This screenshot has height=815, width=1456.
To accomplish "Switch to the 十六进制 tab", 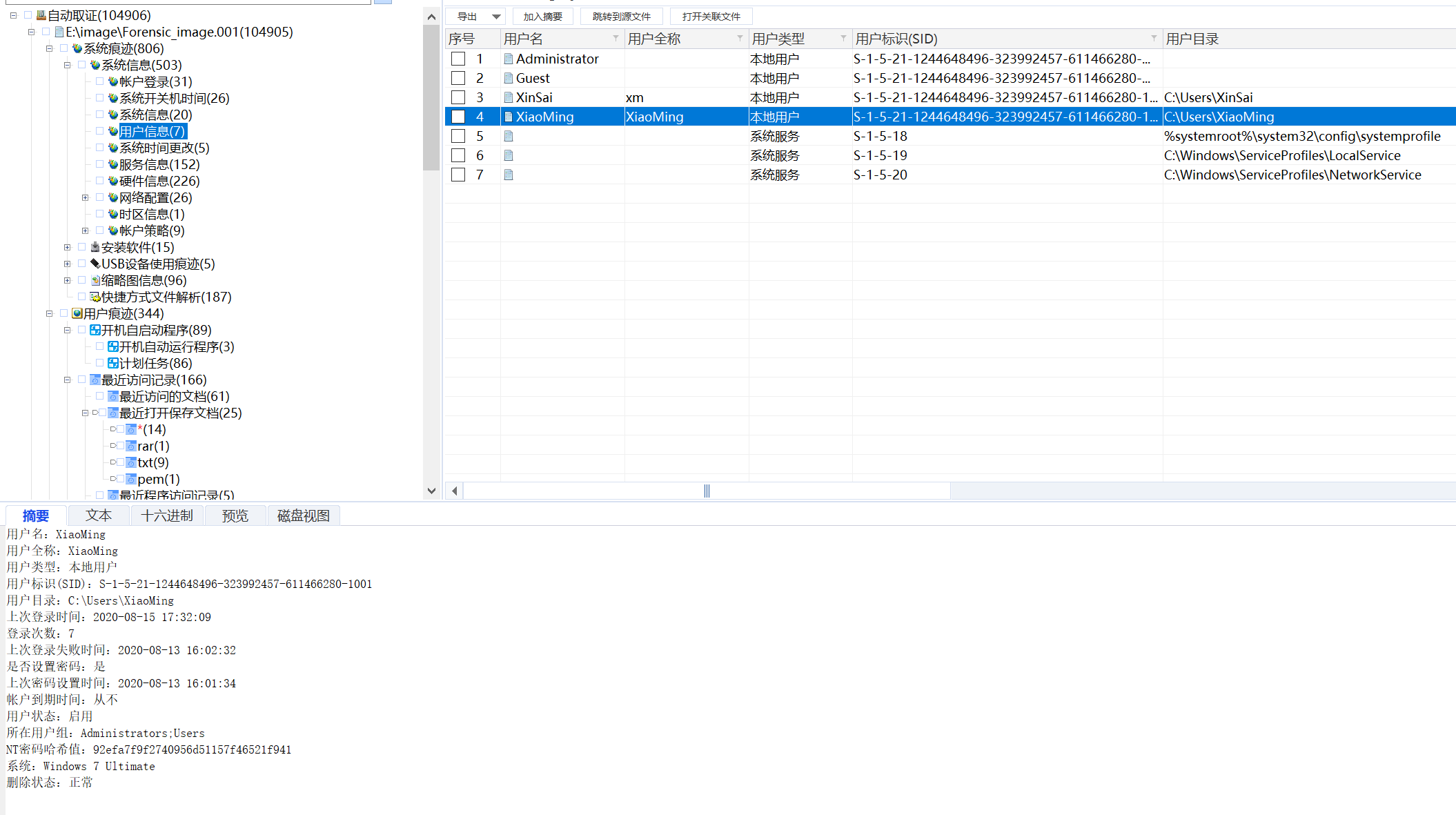I will [167, 515].
